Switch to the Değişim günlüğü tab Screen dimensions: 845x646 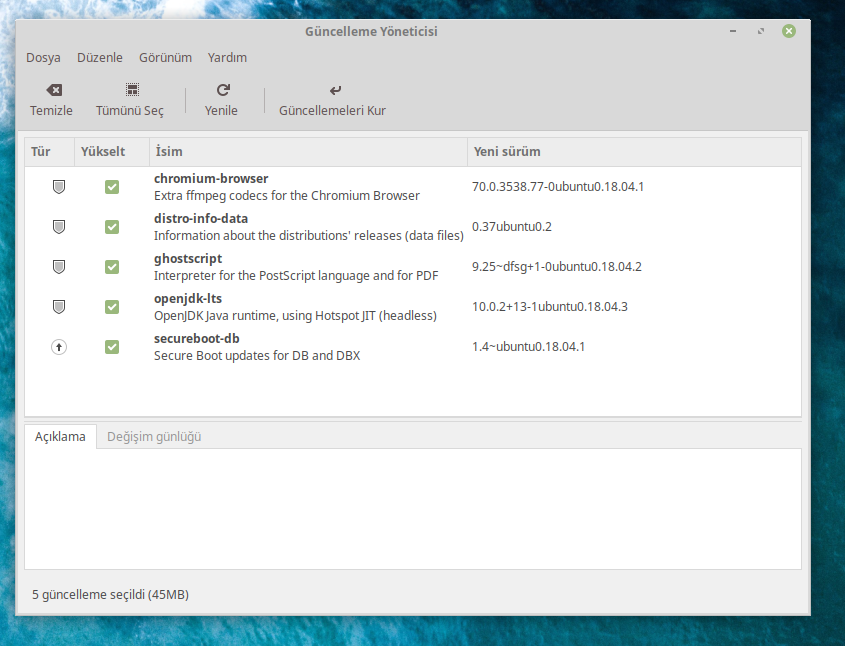tap(154, 436)
